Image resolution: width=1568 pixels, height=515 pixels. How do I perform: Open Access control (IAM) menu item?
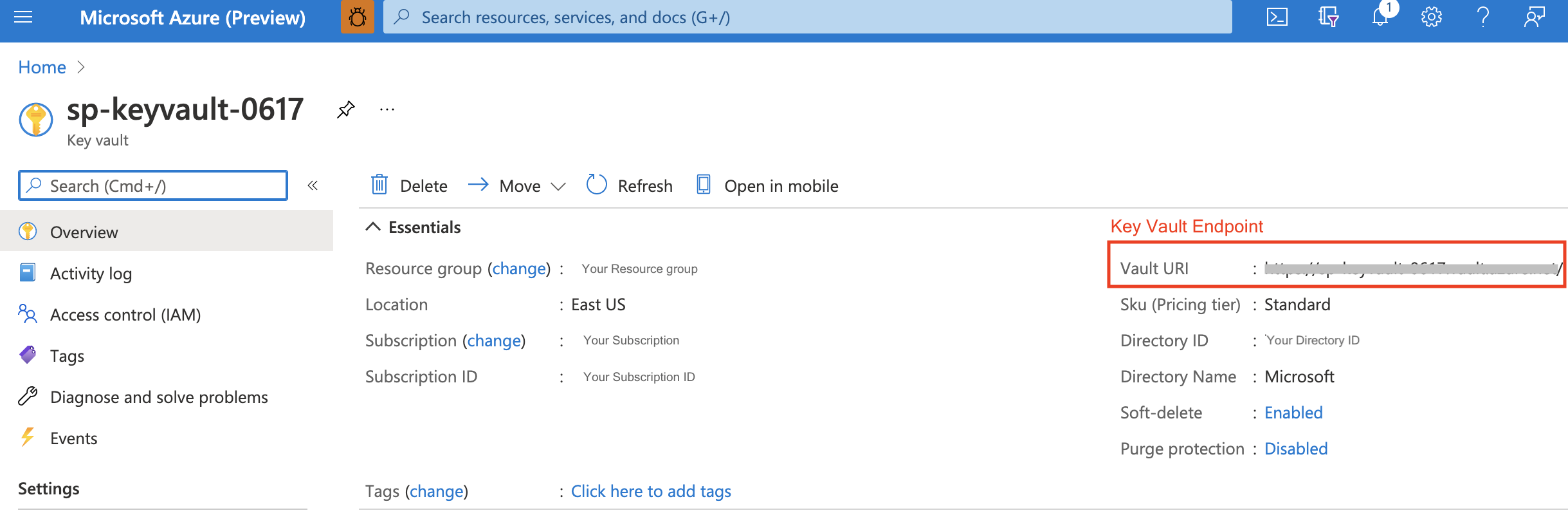pos(125,315)
